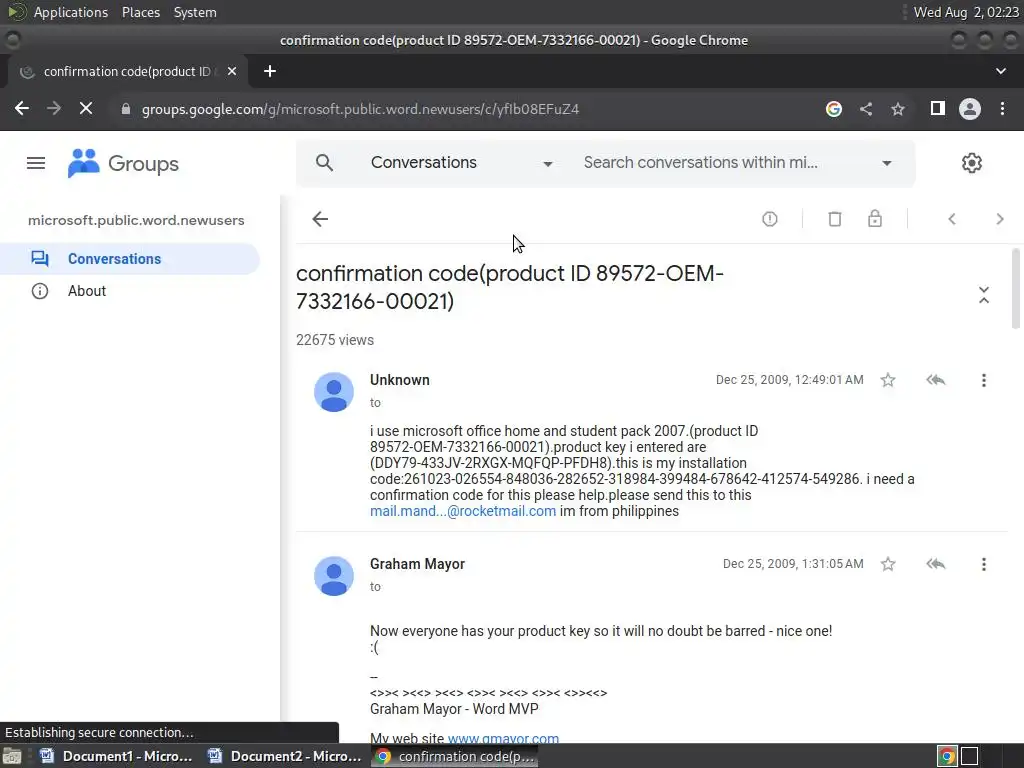Click the Unknown sender name
The width and height of the screenshot is (1024, 768).
coord(400,380)
